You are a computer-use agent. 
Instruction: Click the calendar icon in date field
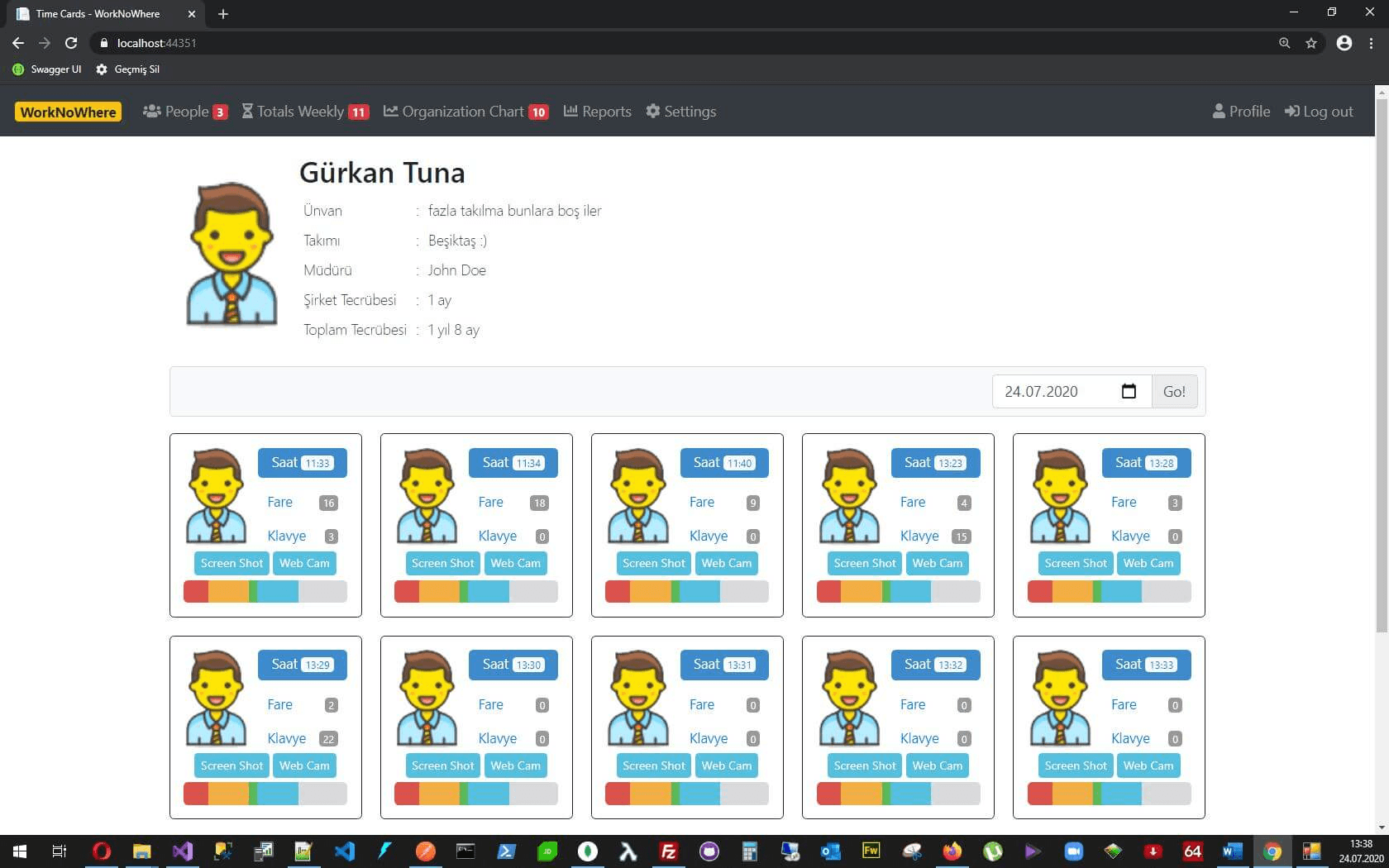tap(1129, 391)
